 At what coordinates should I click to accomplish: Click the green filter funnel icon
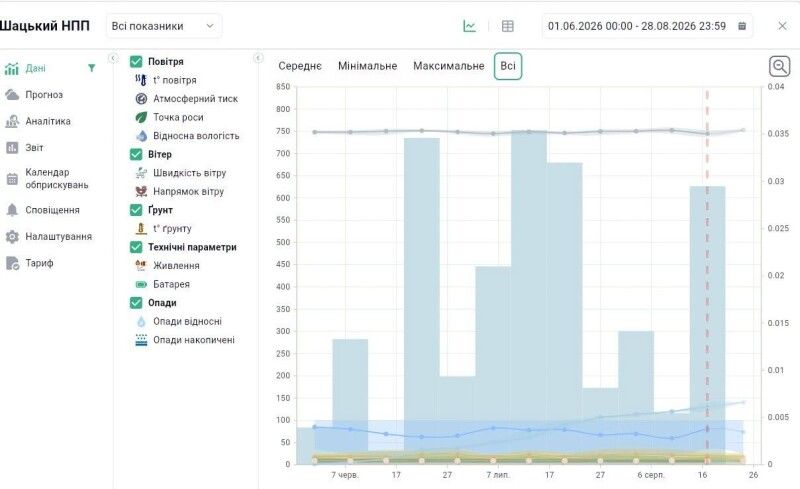[92, 68]
